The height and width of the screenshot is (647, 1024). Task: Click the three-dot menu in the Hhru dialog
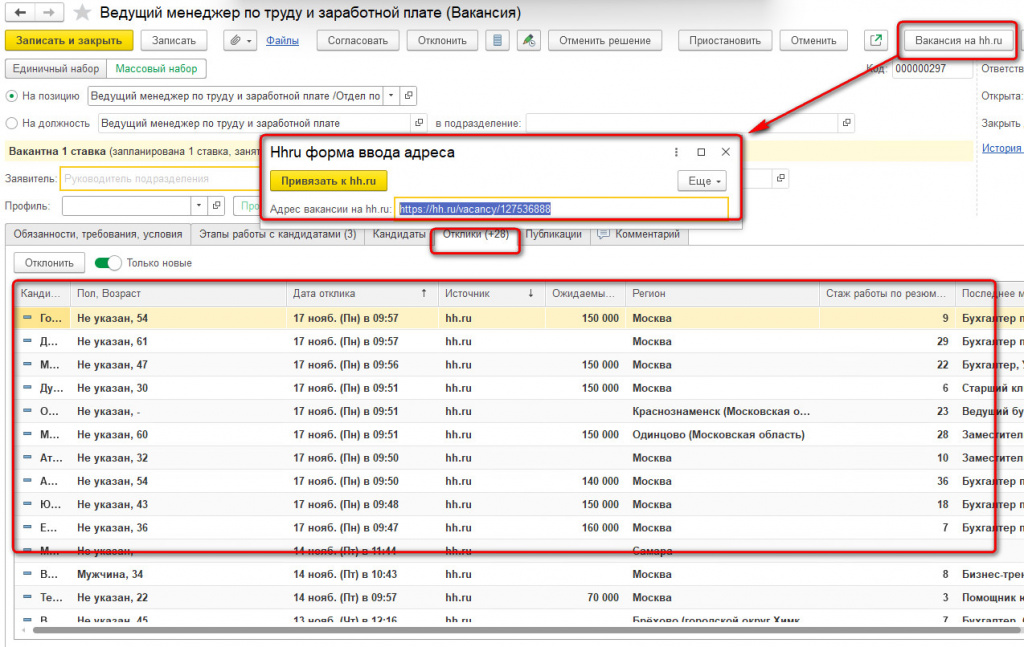coord(676,152)
